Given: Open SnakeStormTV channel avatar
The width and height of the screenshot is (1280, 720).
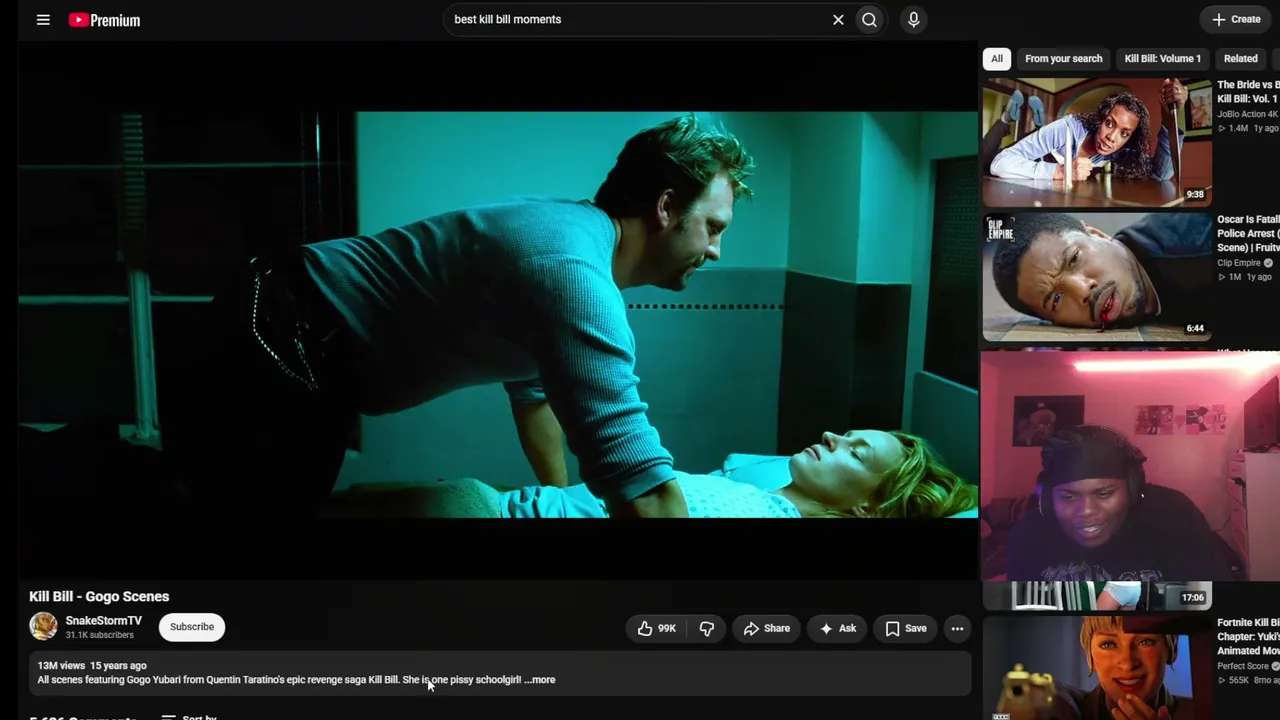Looking at the screenshot, I should (x=43, y=626).
